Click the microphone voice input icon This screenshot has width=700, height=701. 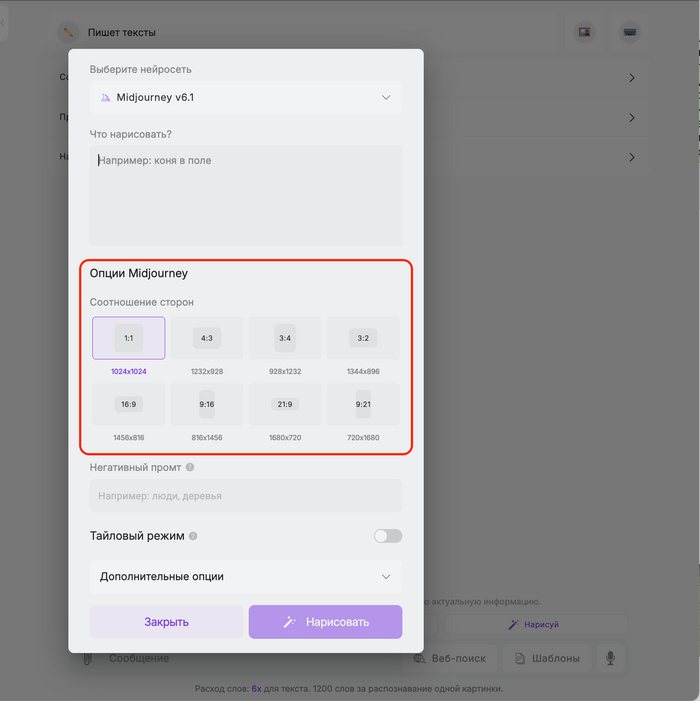pos(608,658)
